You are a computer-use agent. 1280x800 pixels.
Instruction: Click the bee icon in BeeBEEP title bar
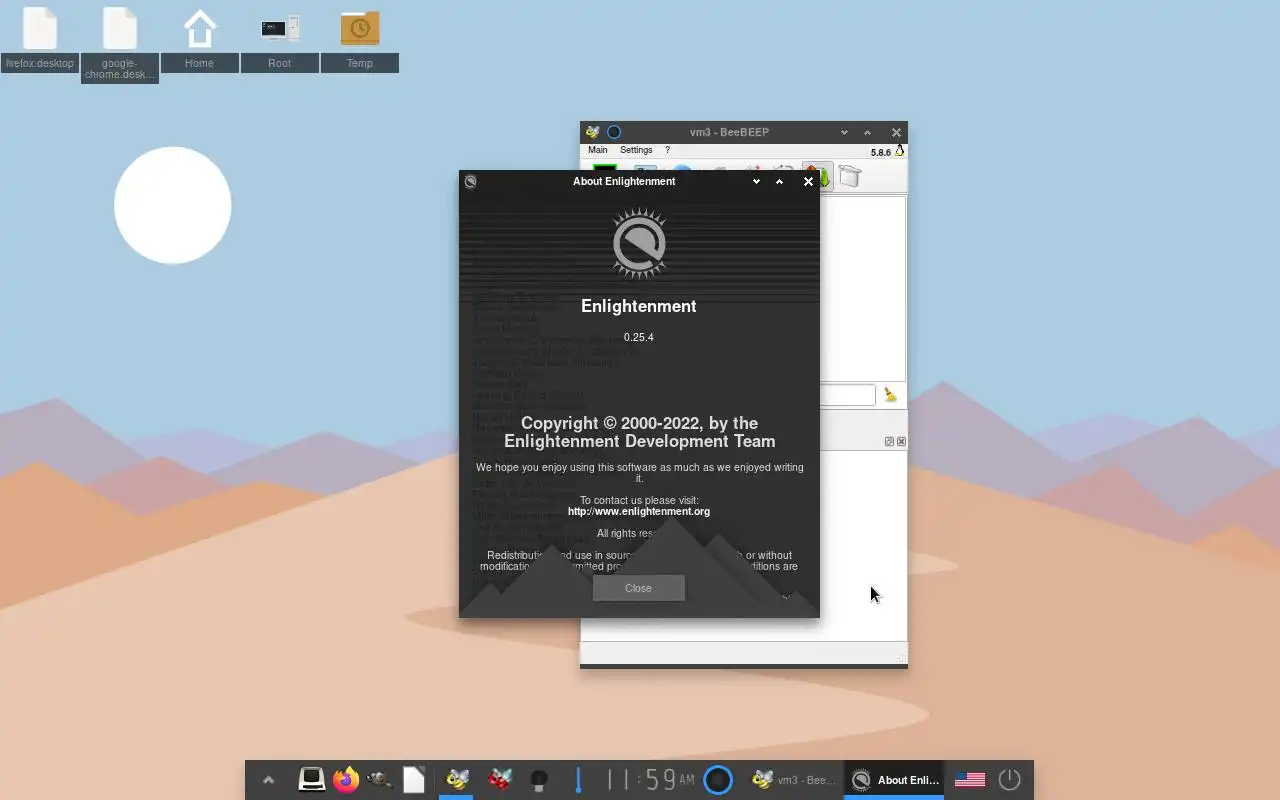pyautogui.click(x=593, y=132)
